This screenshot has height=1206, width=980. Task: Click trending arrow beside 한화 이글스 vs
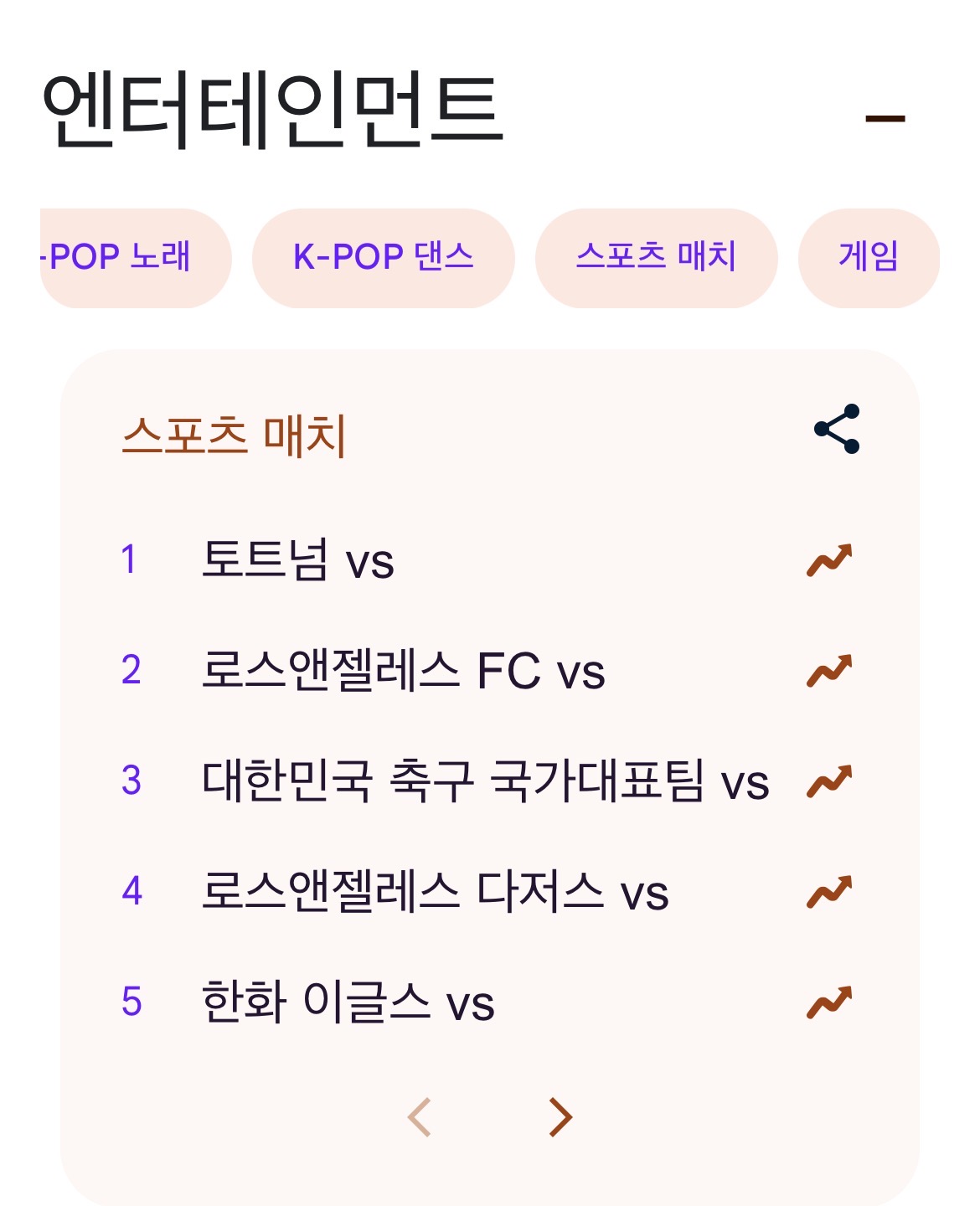coord(829,1002)
